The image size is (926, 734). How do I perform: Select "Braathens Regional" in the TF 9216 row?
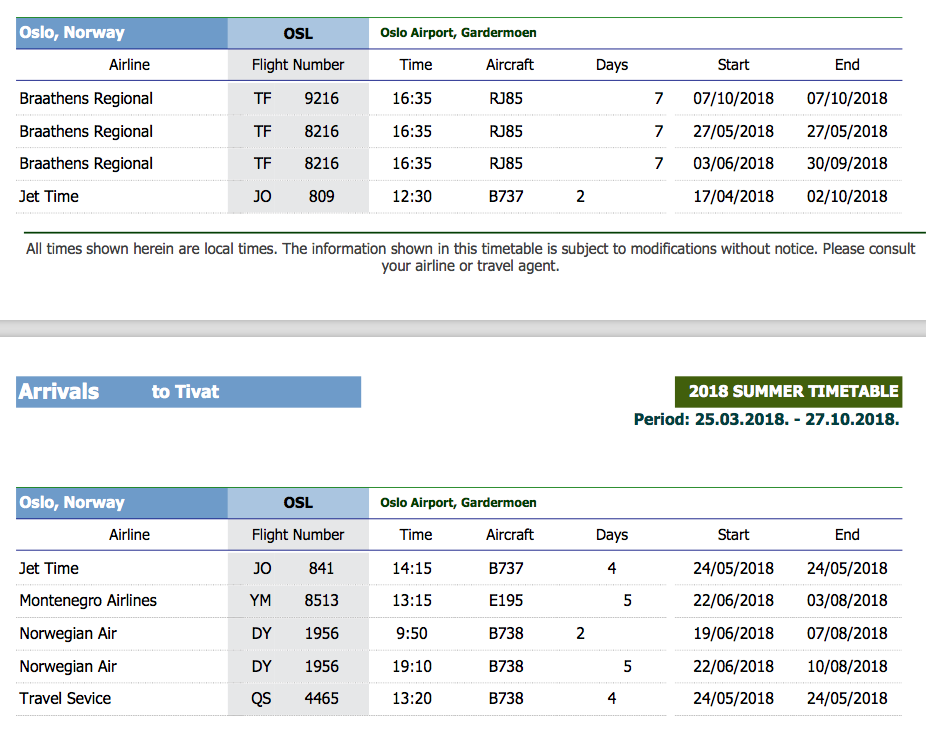[86, 98]
